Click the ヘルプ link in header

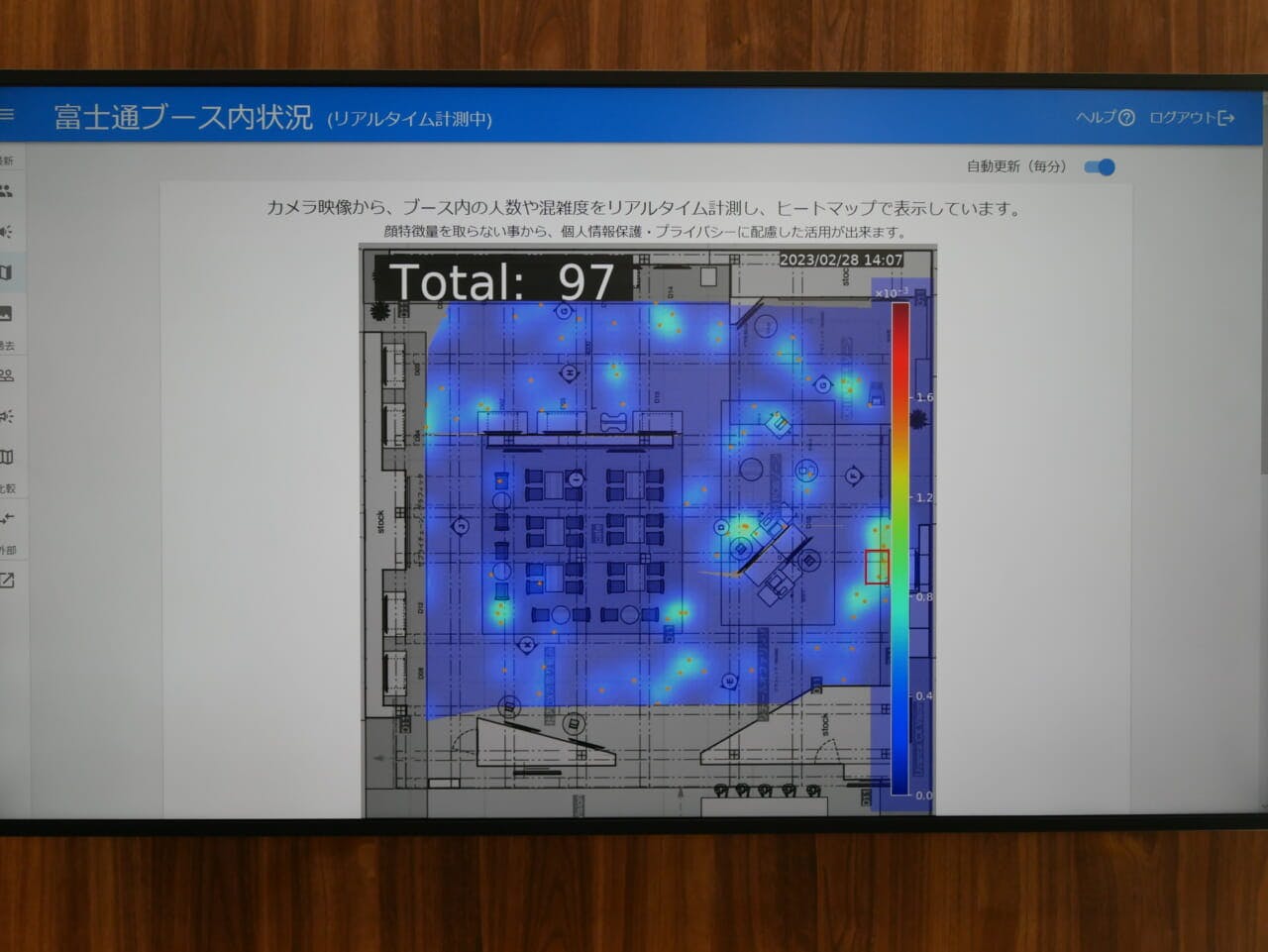point(1097,117)
